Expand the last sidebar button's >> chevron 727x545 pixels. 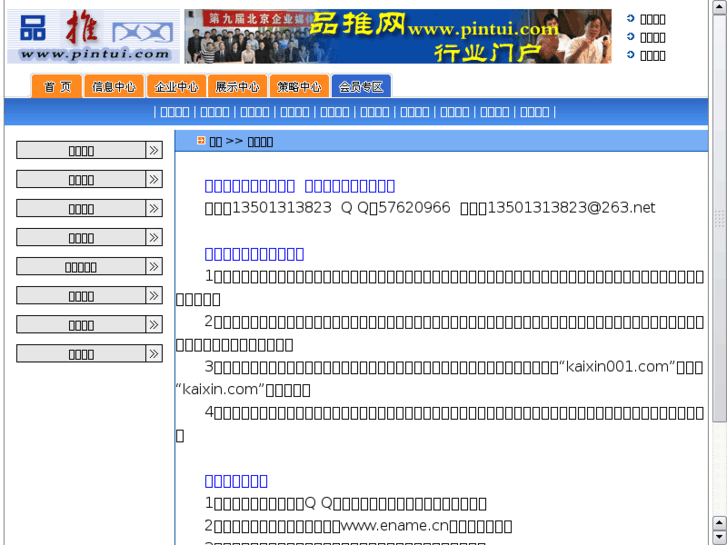154,353
